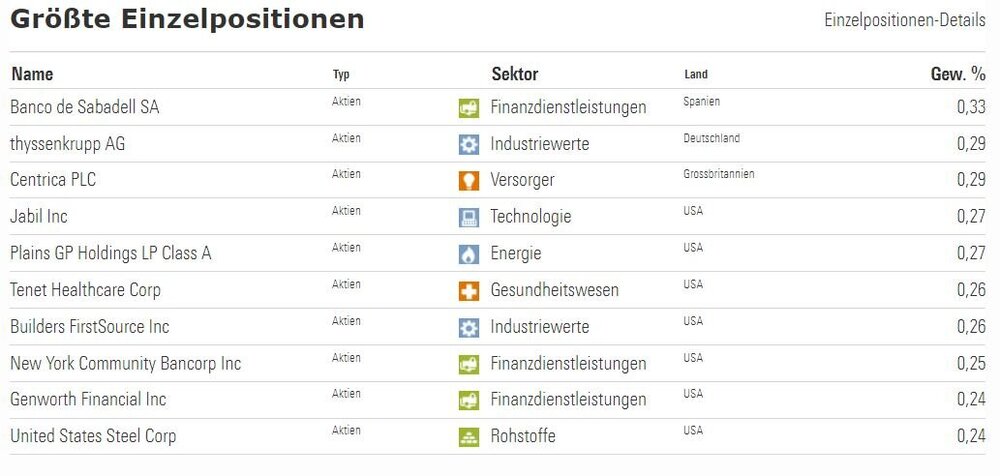Click the financial icon for Genworth Financial Inc
1000x476 pixels.
coord(468,400)
